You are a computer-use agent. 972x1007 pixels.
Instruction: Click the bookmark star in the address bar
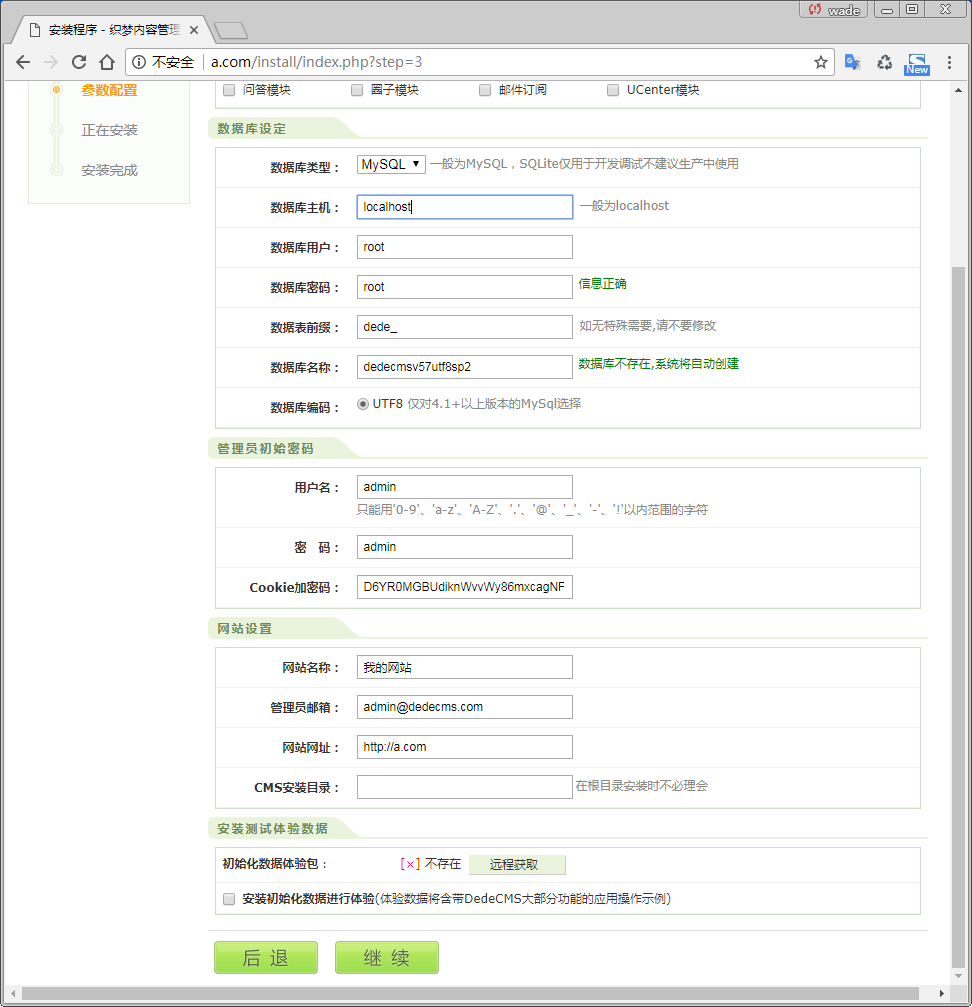(821, 62)
